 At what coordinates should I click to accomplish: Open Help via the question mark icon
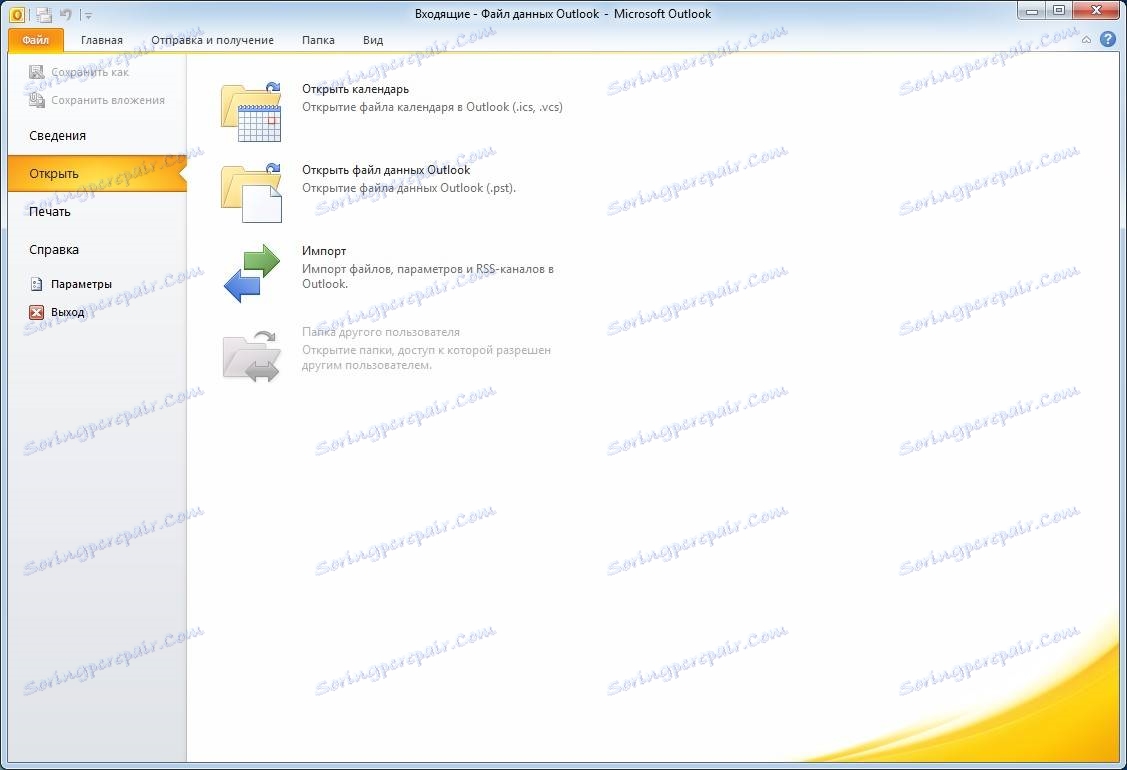click(1107, 39)
